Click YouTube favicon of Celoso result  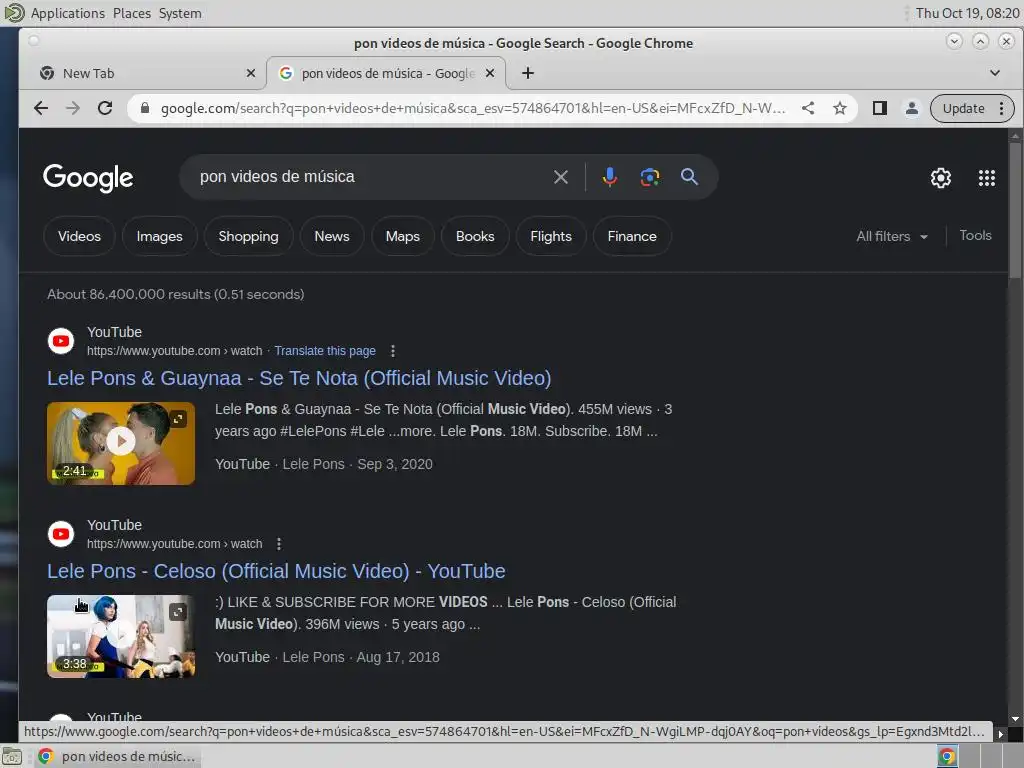pos(61,534)
